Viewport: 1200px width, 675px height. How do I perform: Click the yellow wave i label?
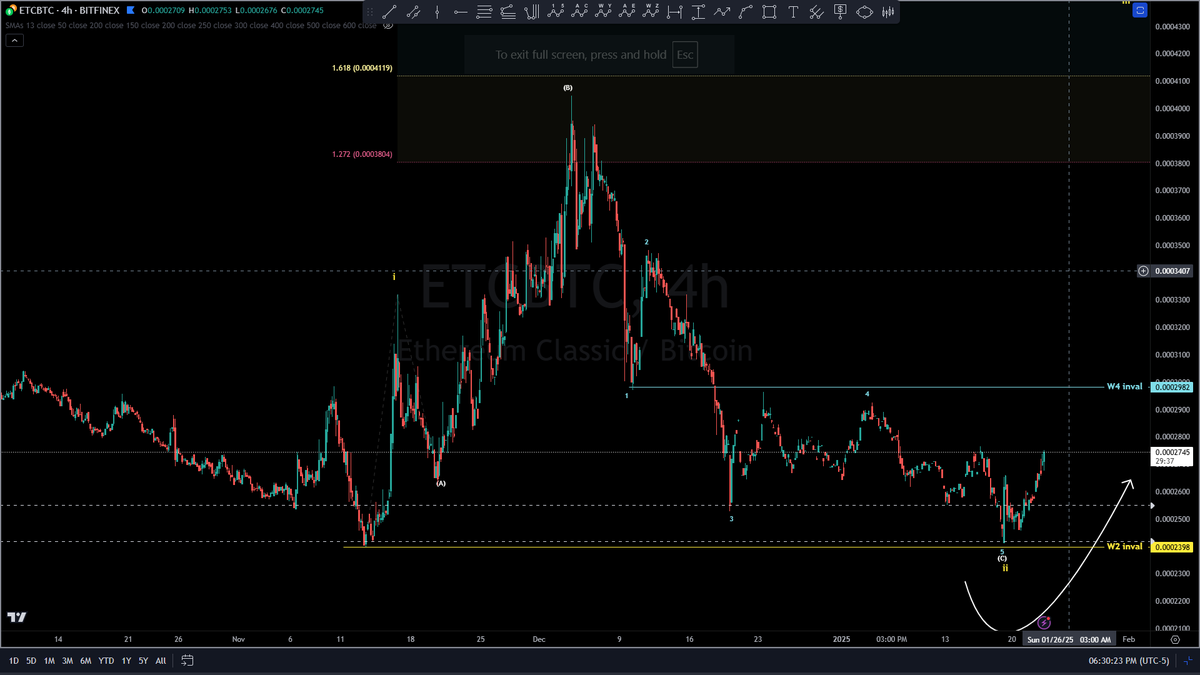pyautogui.click(x=394, y=276)
